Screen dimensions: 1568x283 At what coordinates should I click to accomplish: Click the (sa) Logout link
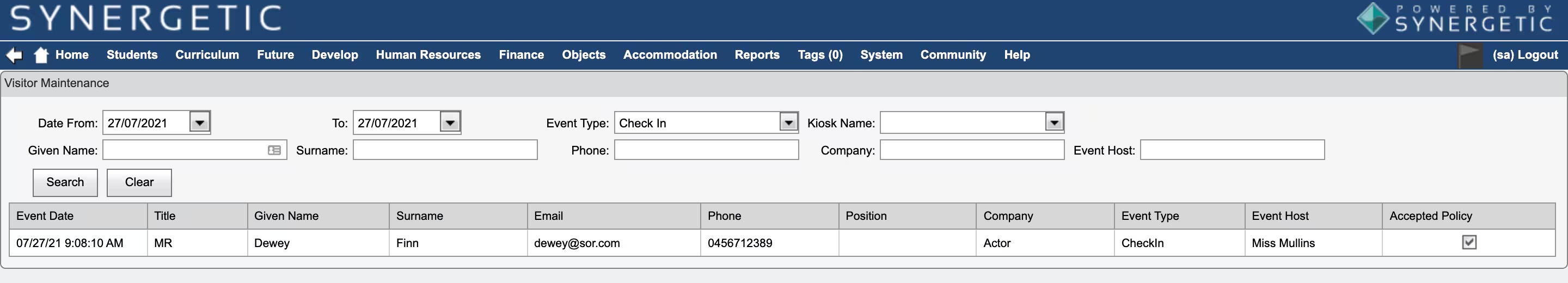1525,55
